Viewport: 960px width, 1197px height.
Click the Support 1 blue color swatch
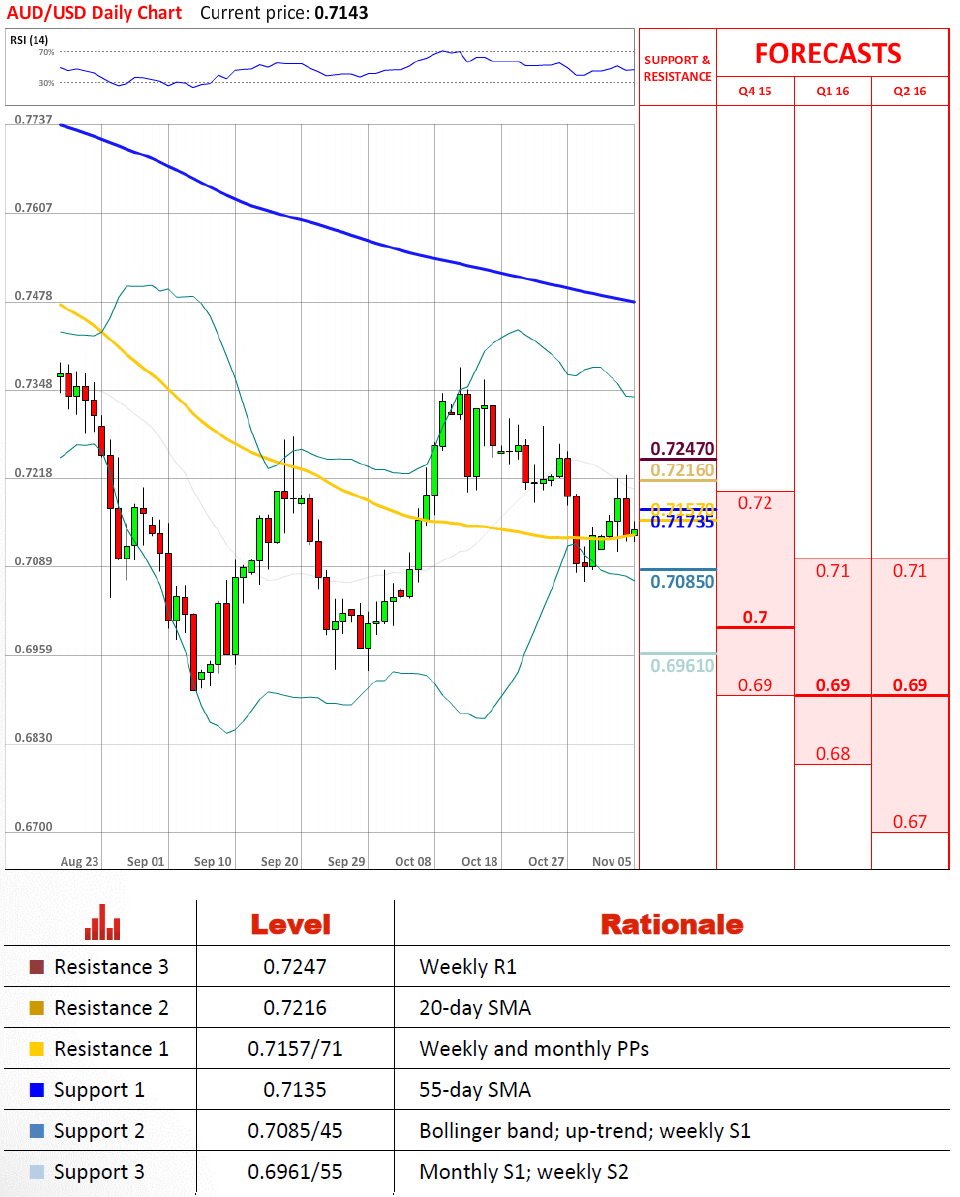(37, 1090)
